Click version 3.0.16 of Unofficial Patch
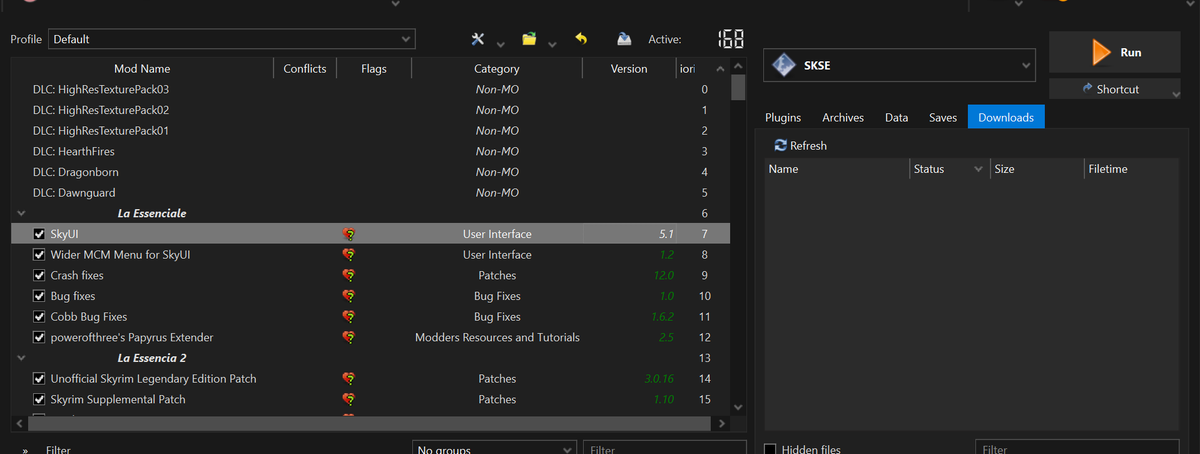The image size is (1200, 454). [660, 379]
